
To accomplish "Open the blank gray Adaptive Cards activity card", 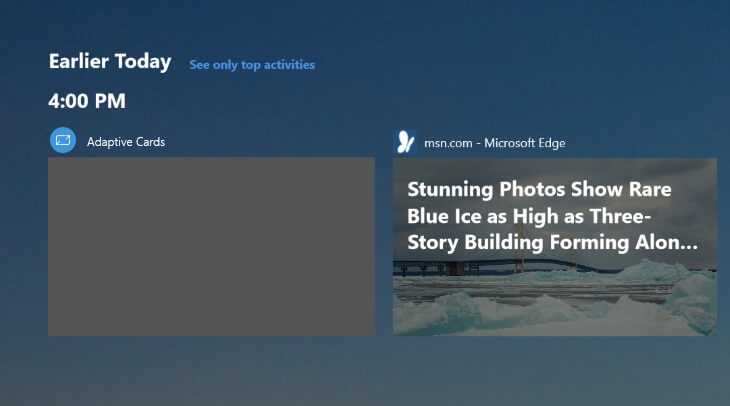I will tap(211, 246).
